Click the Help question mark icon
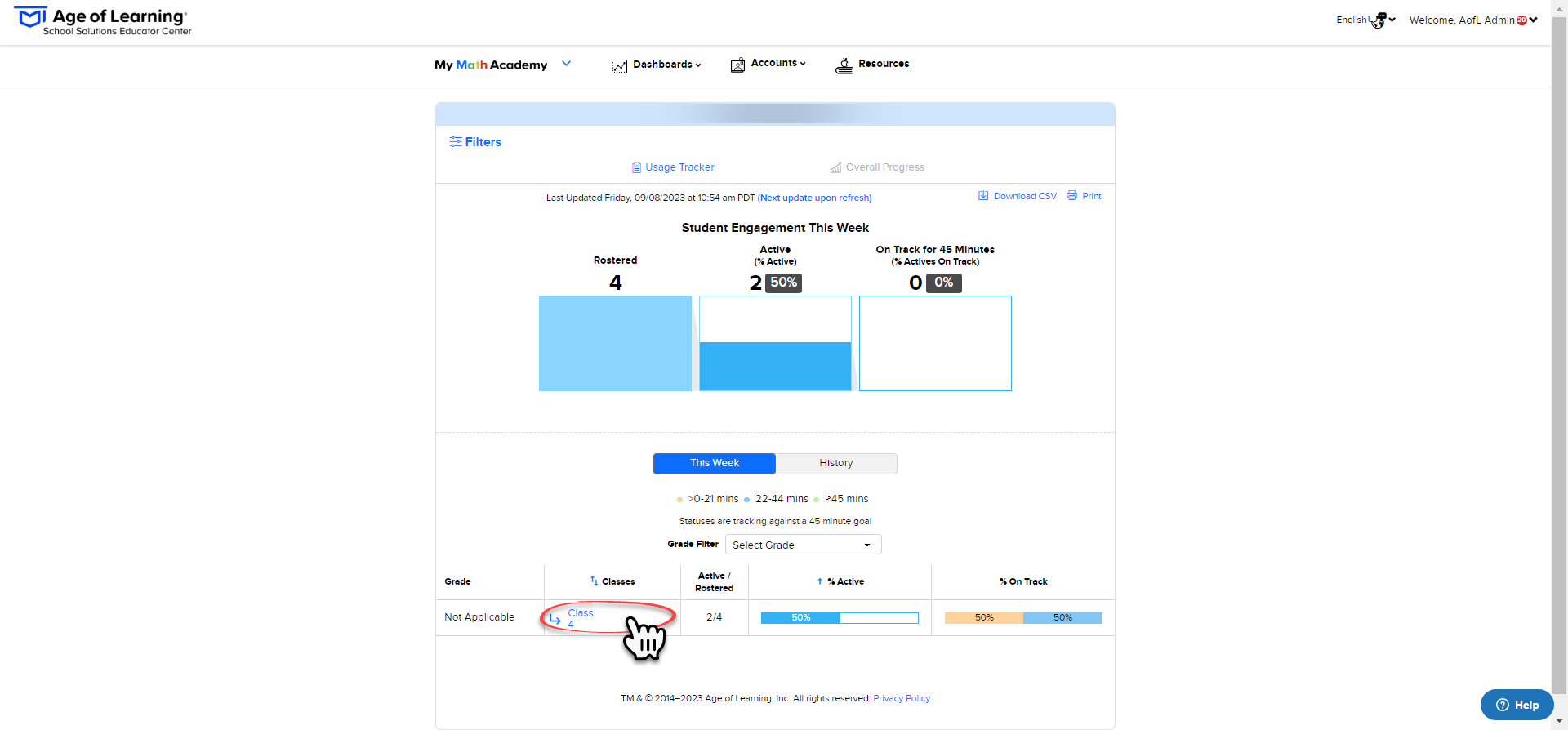 [x=1502, y=705]
